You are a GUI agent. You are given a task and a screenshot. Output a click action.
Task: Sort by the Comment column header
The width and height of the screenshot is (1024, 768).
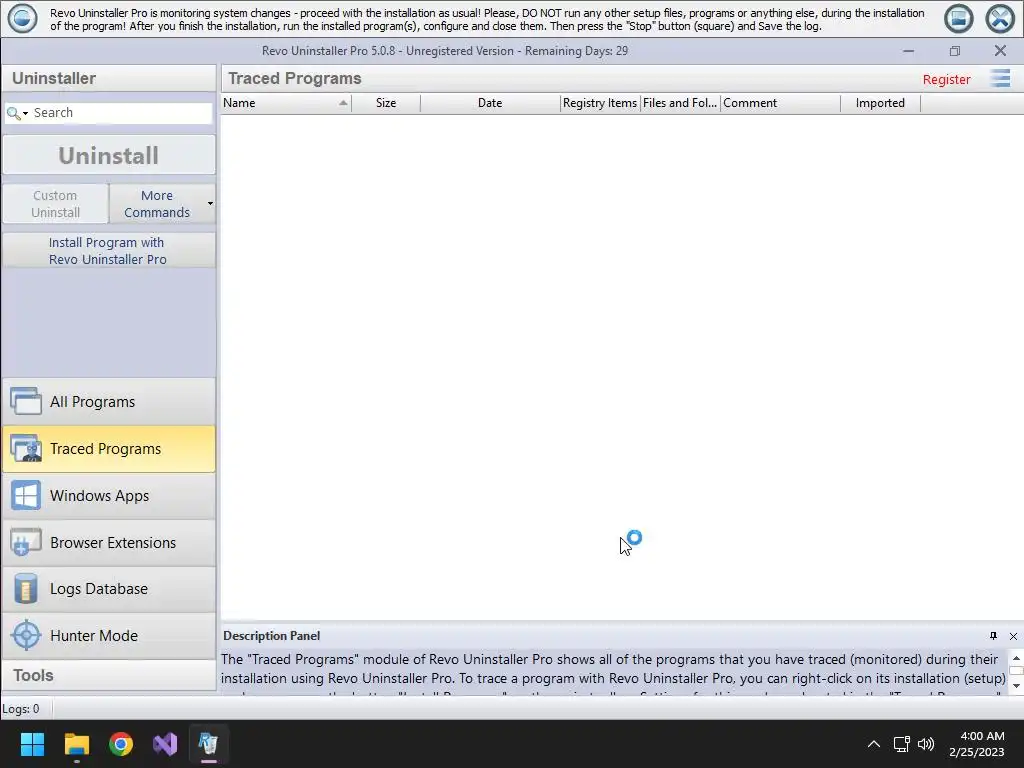click(780, 103)
